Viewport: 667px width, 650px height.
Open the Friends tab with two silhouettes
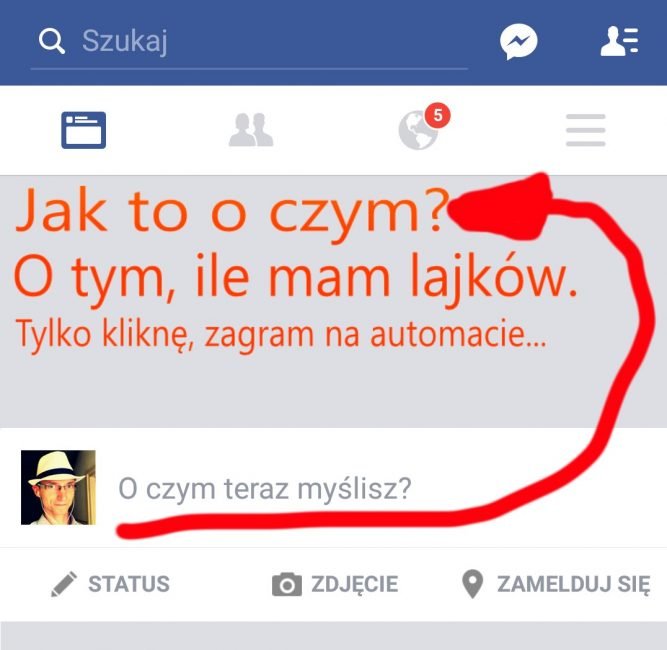click(251, 130)
